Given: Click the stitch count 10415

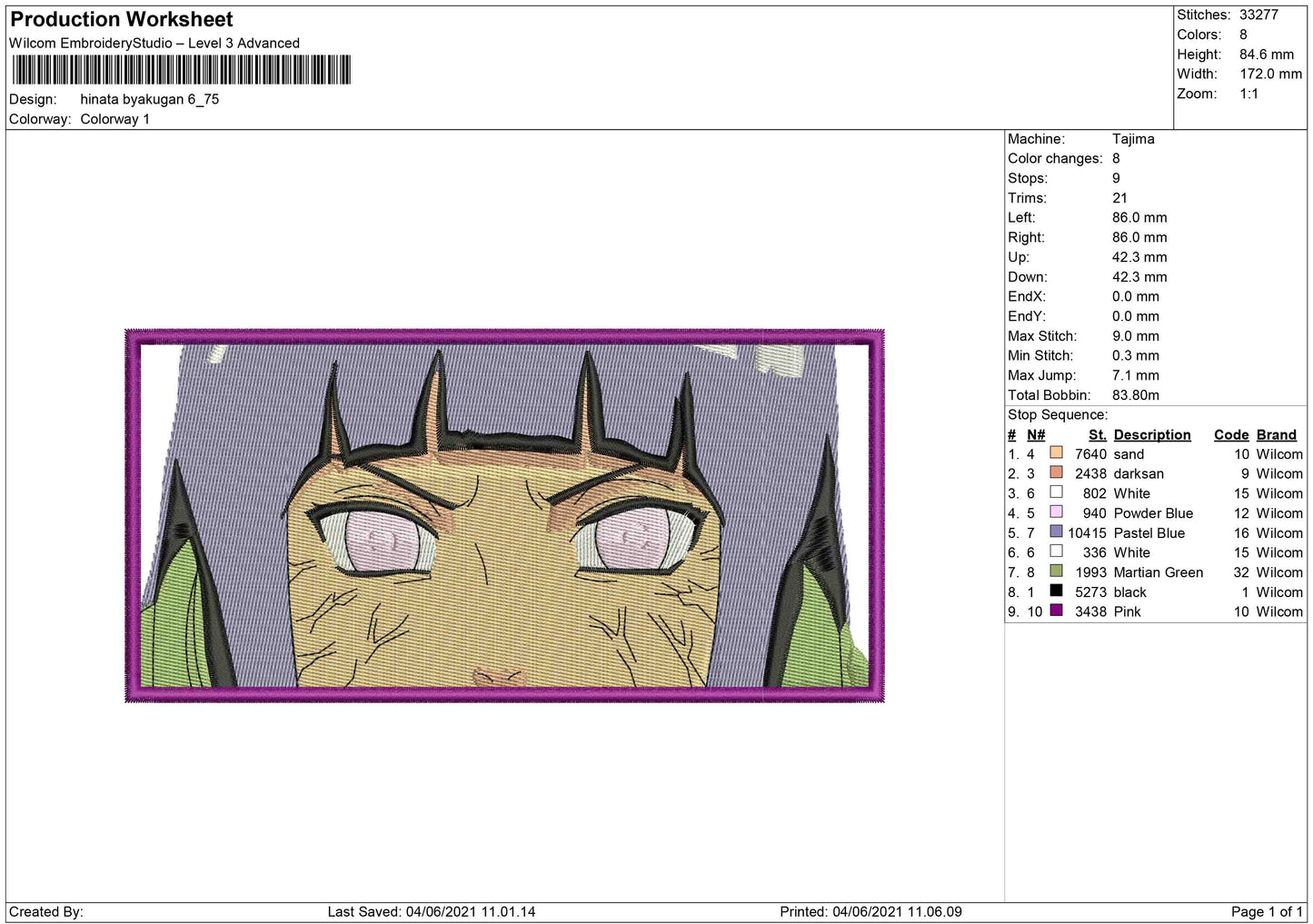Looking at the screenshot, I should pyautogui.click(x=1088, y=533).
